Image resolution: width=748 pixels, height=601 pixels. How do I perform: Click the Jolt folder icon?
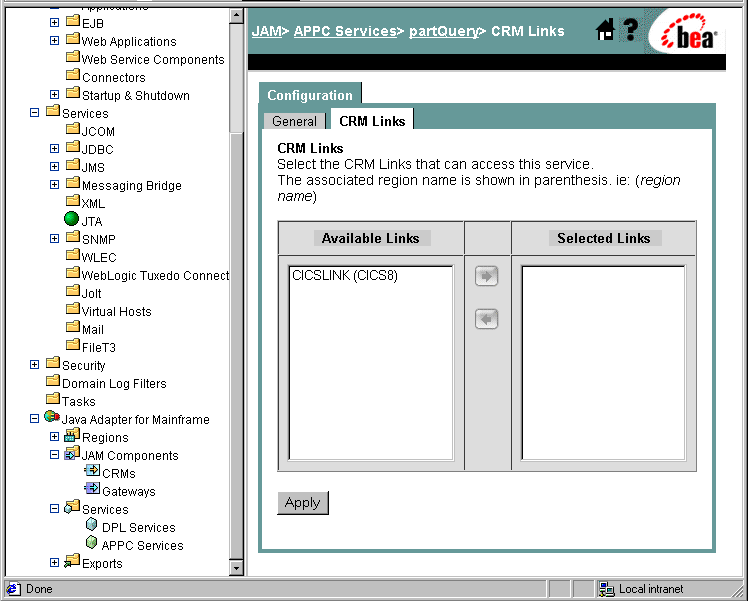(x=73, y=290)
